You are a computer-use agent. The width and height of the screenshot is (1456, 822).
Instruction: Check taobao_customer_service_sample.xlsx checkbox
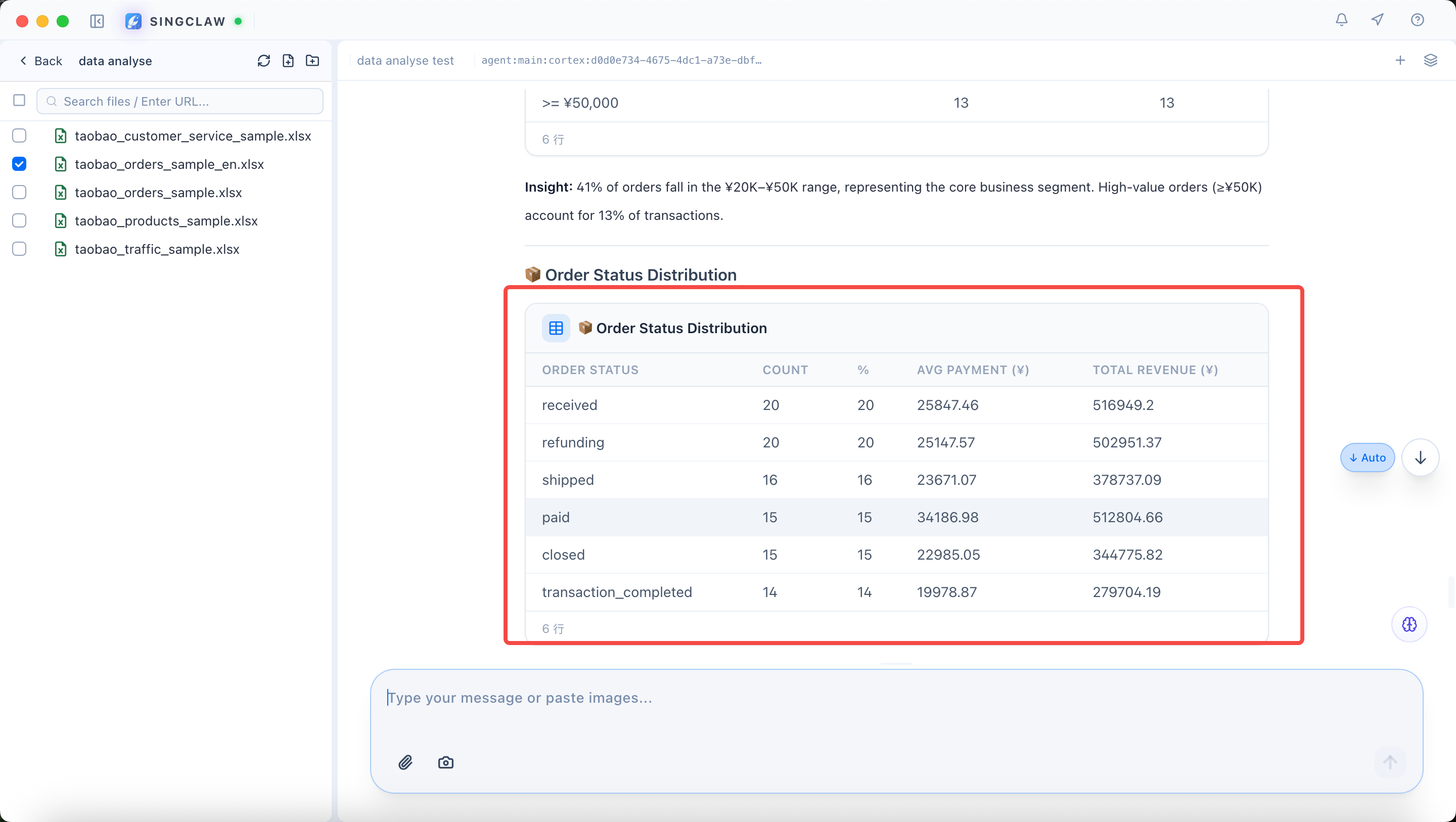pyautogui.click(x=19, y=135)
